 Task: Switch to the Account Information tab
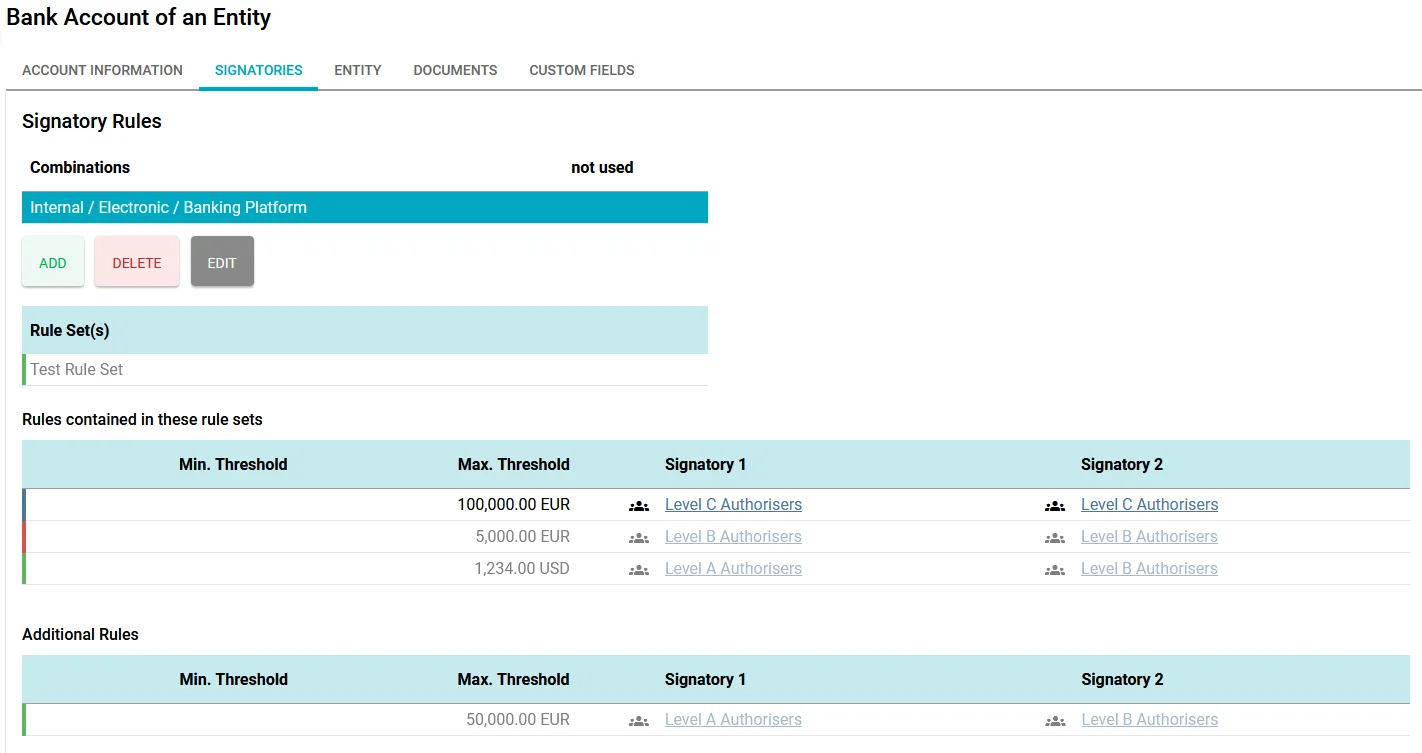click(102, 70)
